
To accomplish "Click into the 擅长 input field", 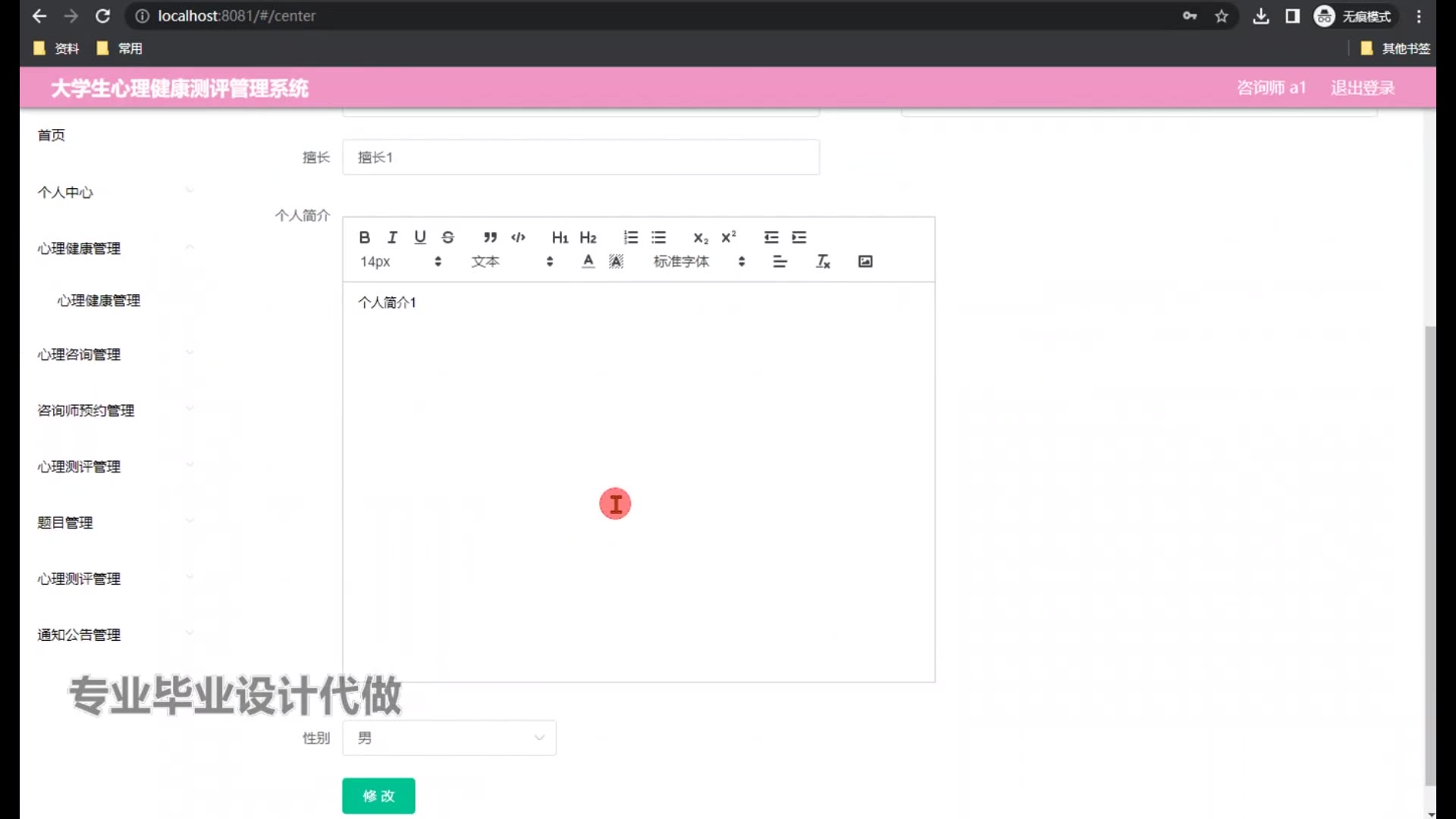I will (580, 157).
